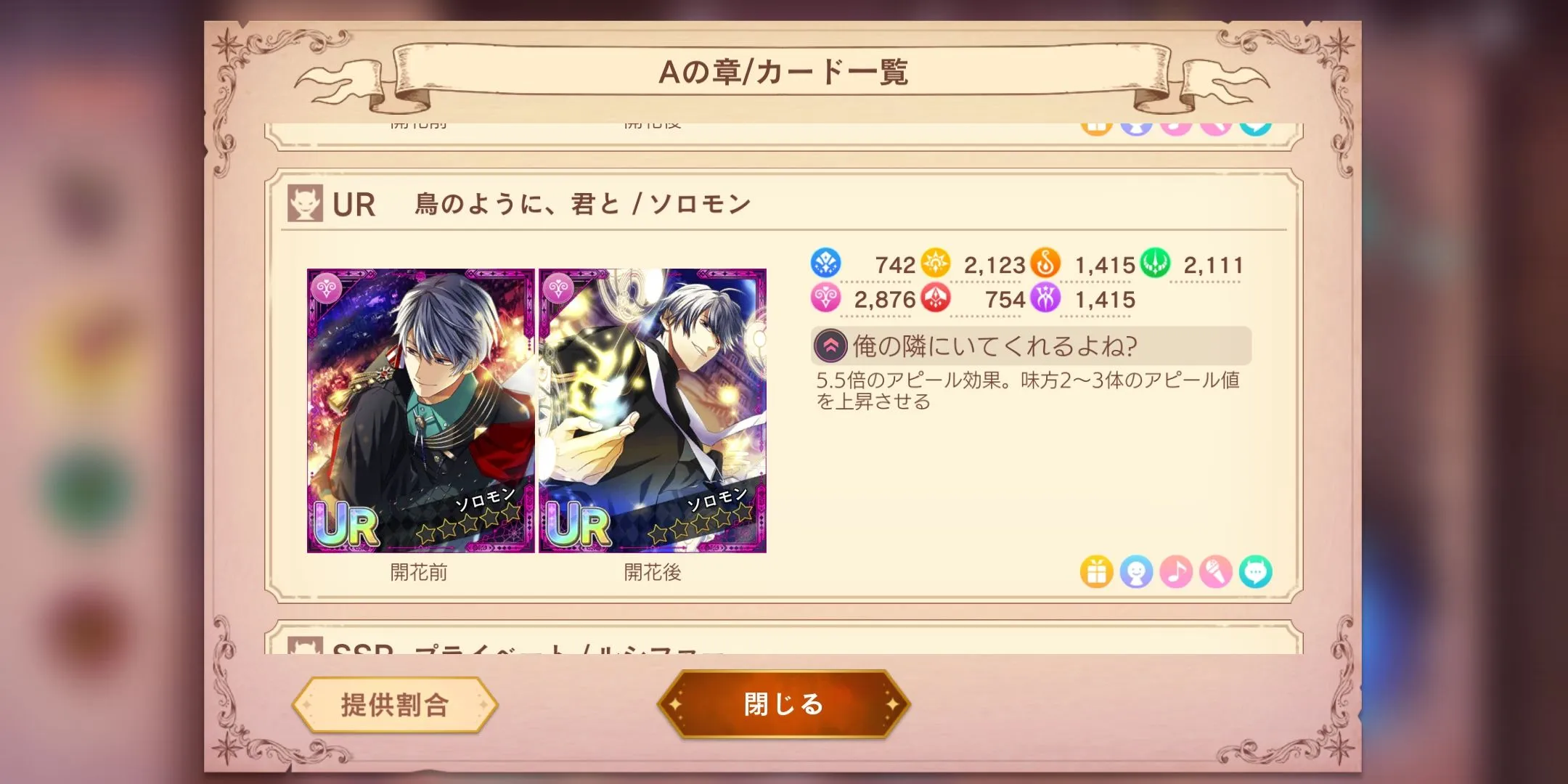Tap the pink microphone icon
The width and height of the screenshot is (1568, 784).
pyautogui.click(x=1216, y=572)
